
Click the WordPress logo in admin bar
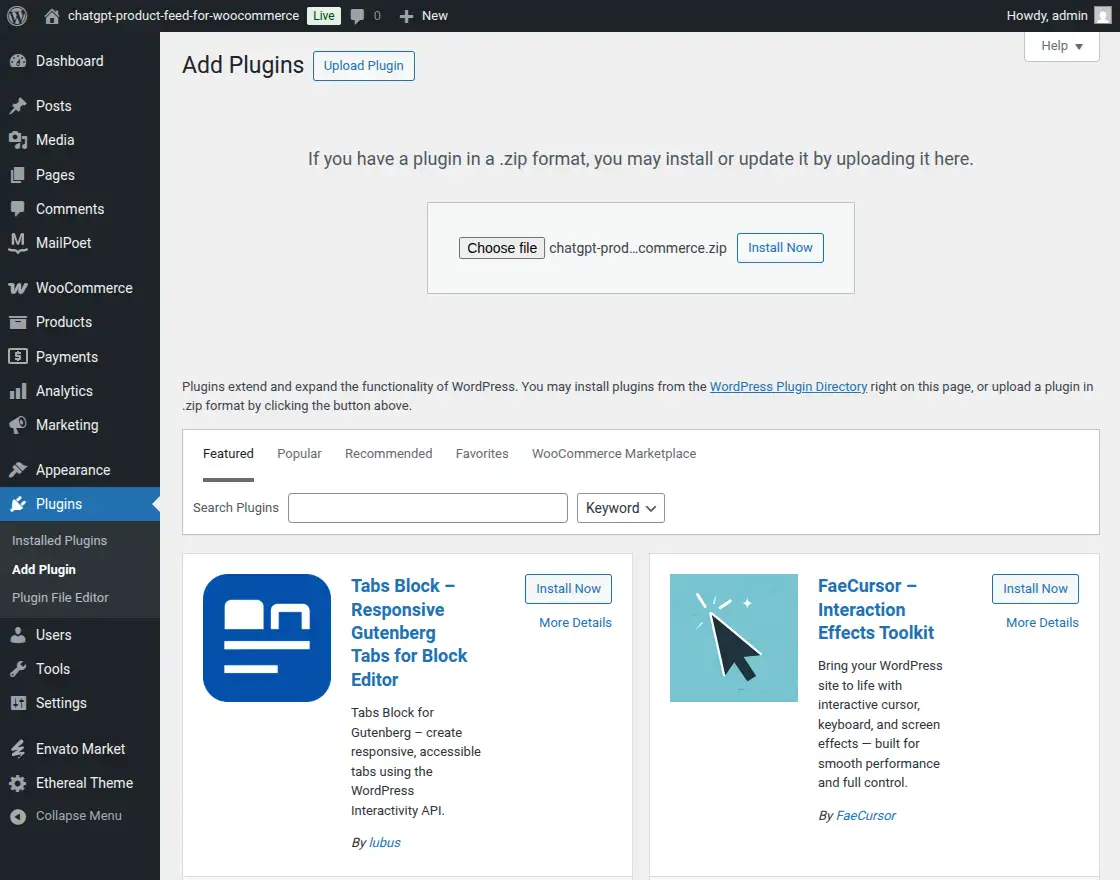click(x=16, y=15)
